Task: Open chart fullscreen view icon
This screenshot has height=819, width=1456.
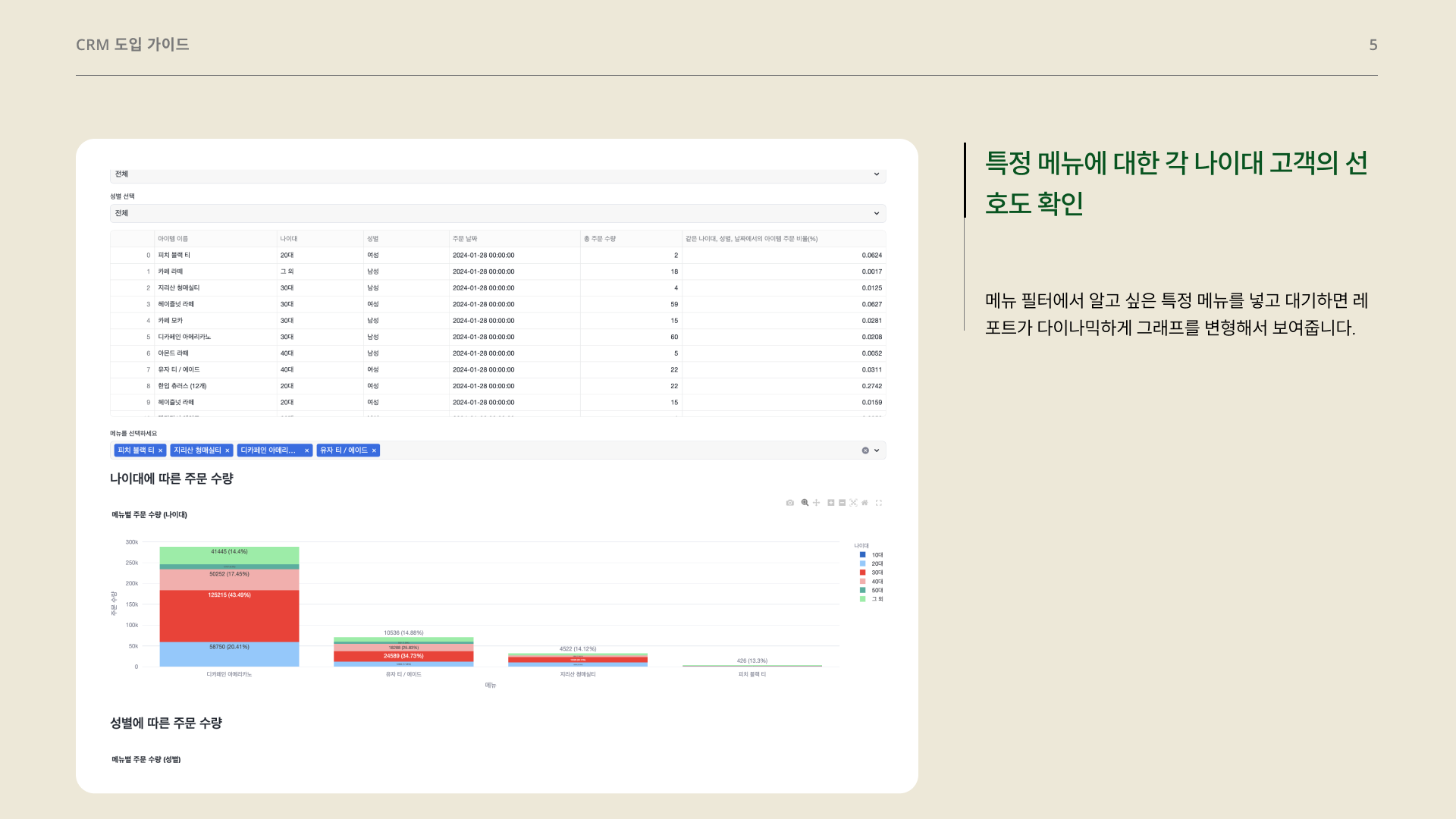Action: point(879,503)
